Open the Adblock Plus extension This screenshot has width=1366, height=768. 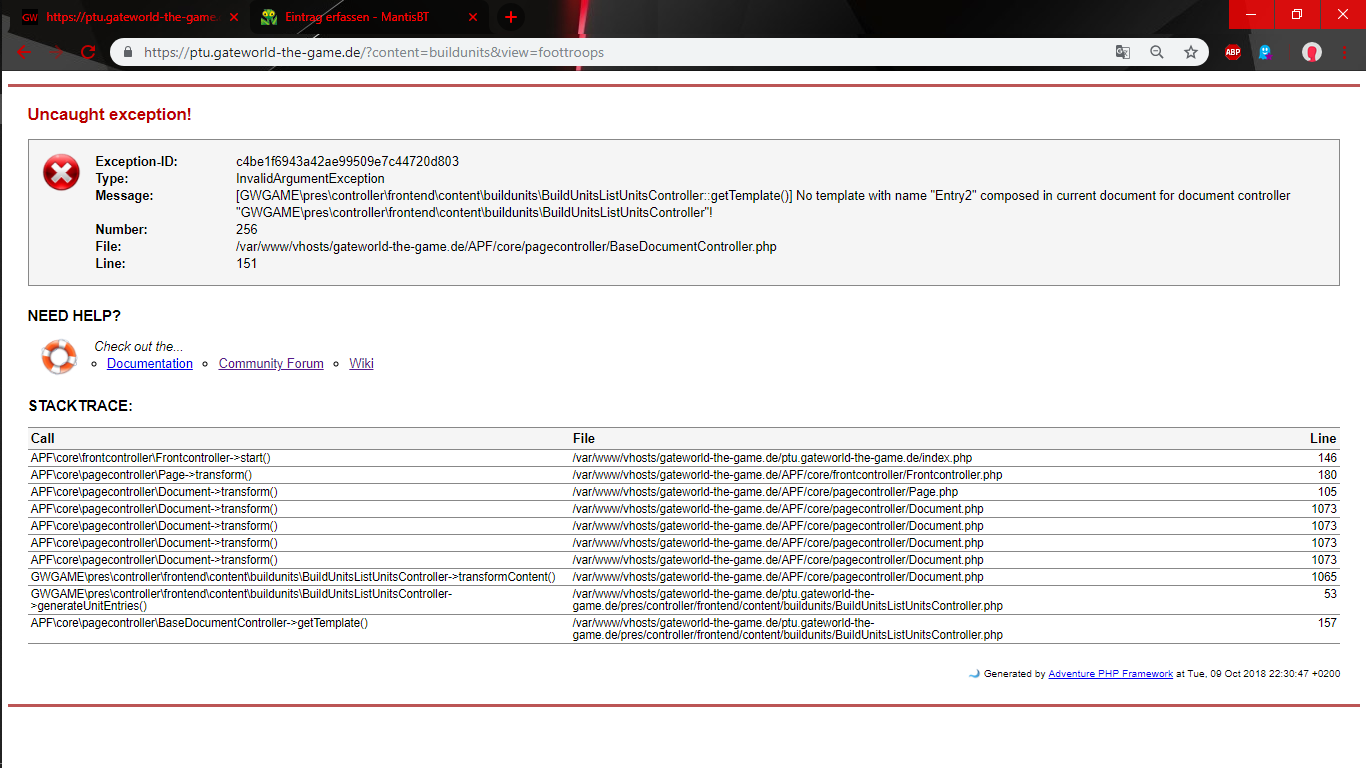(x=1233, y=52)
